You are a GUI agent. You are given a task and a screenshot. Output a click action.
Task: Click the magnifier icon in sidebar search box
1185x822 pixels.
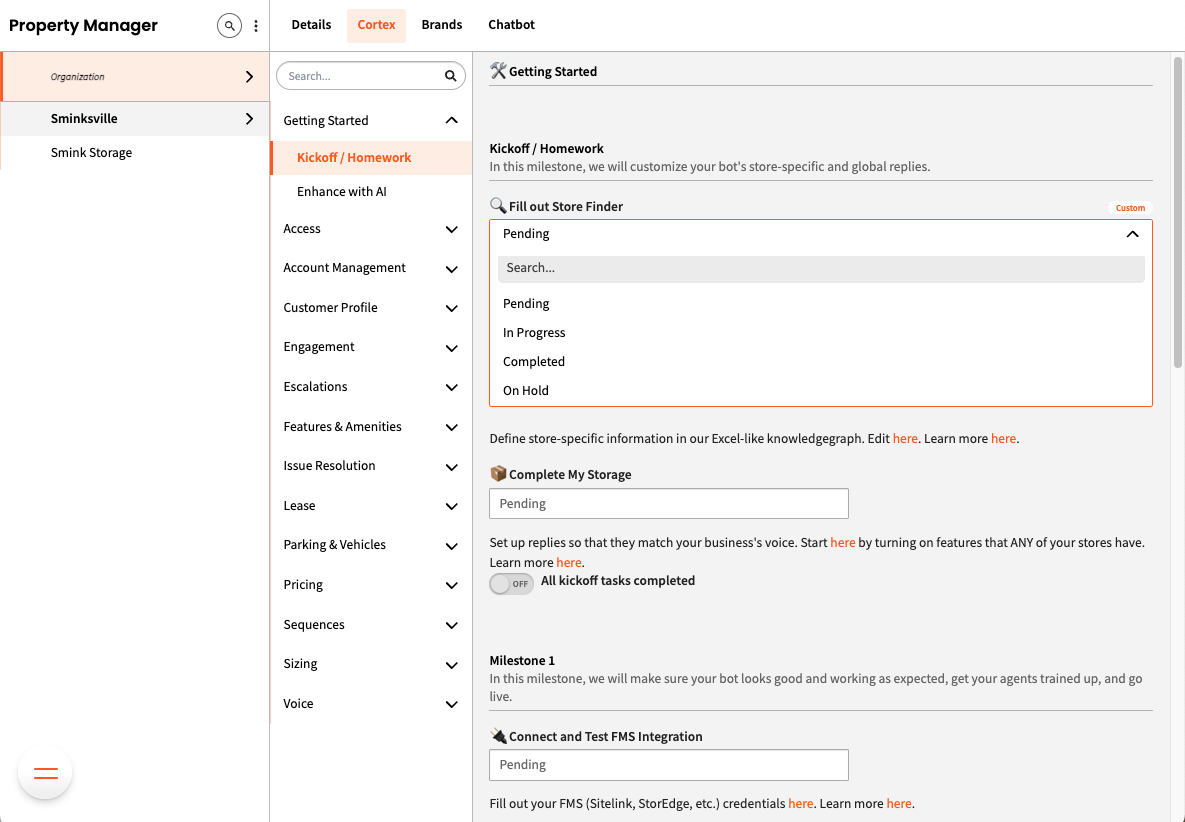pyautogui.click(x=451, y=76)
